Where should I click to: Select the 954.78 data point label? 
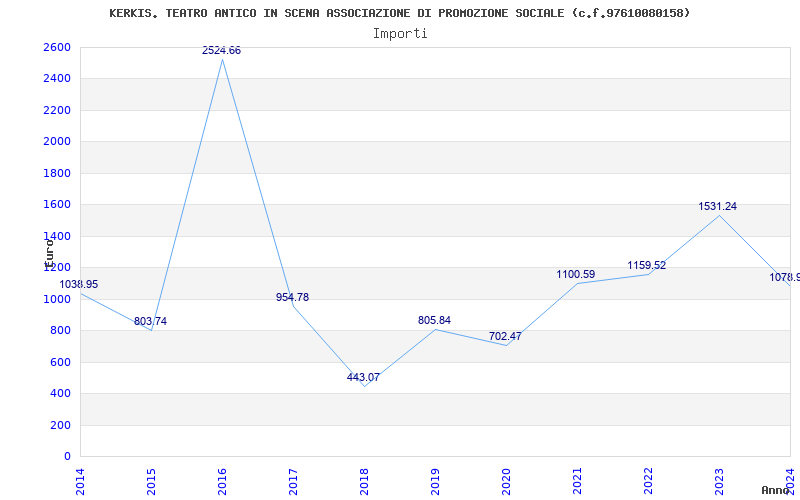(292, 297)
